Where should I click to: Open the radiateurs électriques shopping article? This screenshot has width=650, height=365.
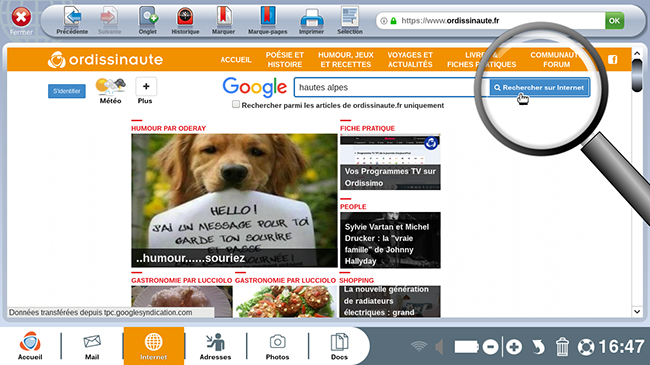tap(390, 302)
